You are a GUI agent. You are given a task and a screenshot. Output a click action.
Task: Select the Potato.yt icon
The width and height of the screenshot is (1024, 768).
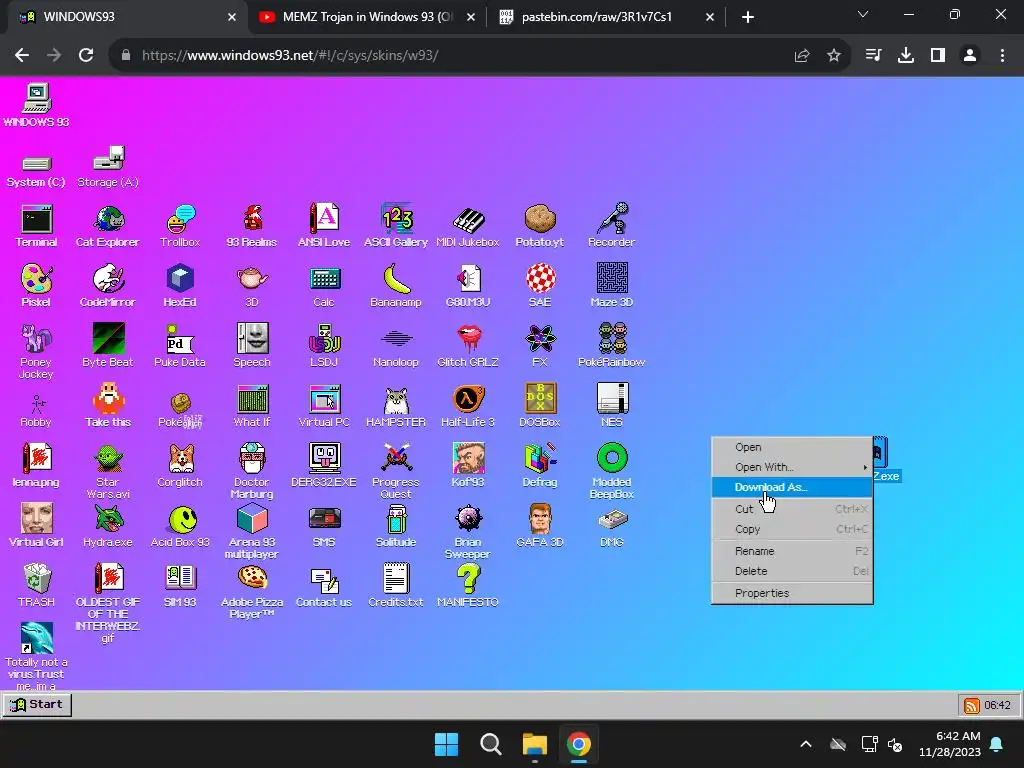pos(539,226)
